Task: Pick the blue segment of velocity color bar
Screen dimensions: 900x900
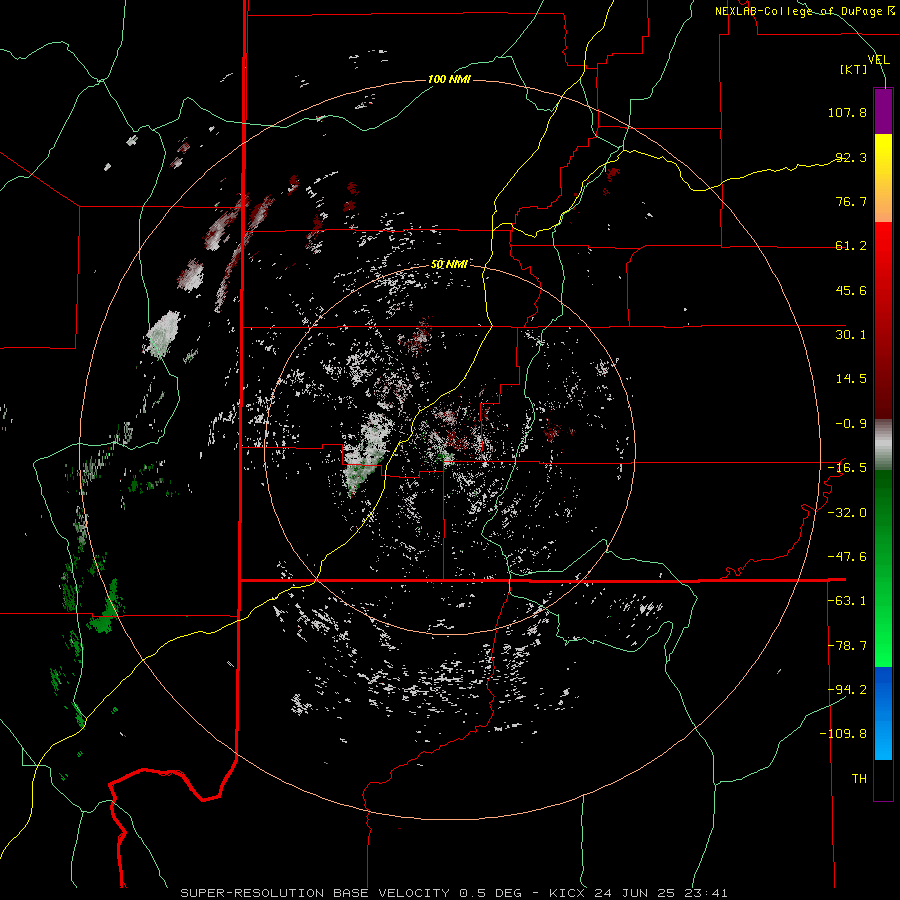Action: (883, 713)
